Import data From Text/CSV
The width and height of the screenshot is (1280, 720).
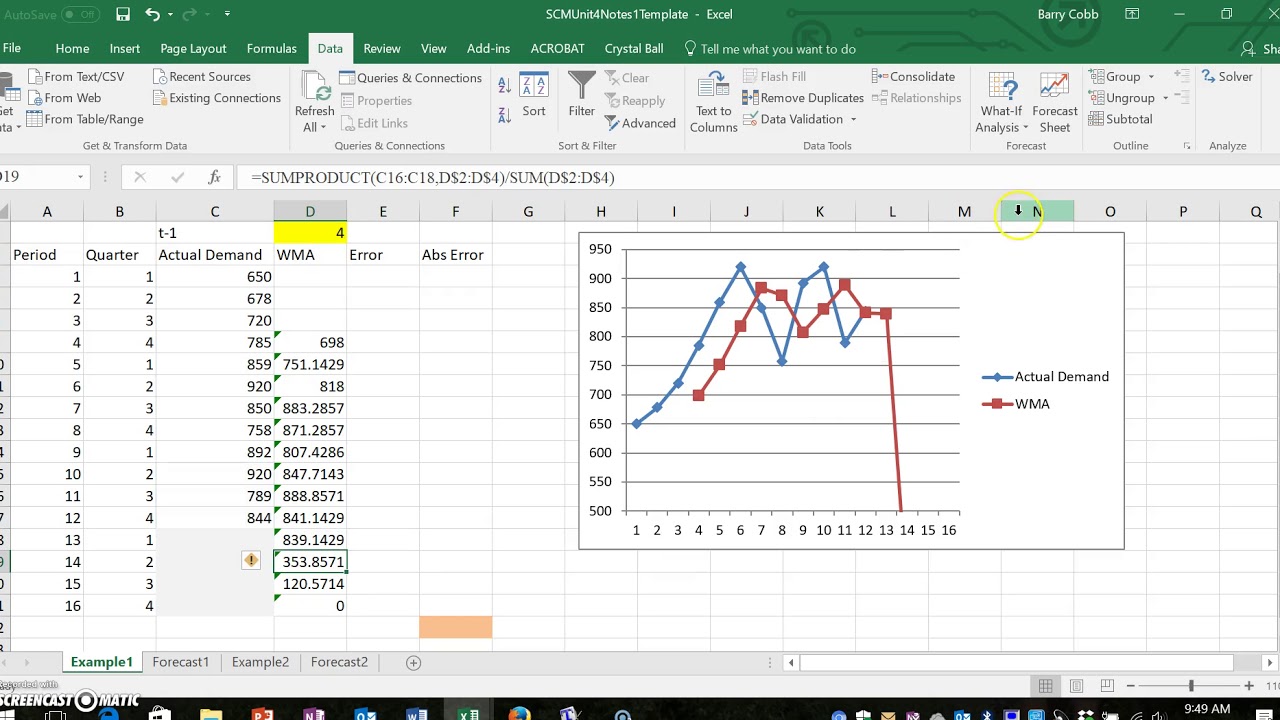tap(76, 76)
